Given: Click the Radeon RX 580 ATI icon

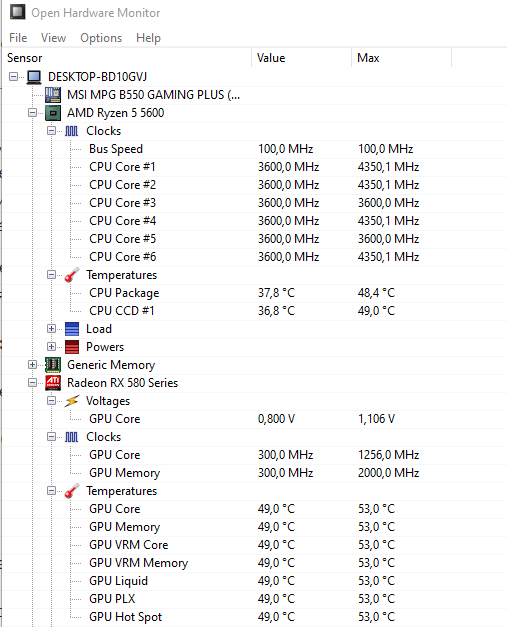Looking at the screenshot, I should [x=53, y=383].
